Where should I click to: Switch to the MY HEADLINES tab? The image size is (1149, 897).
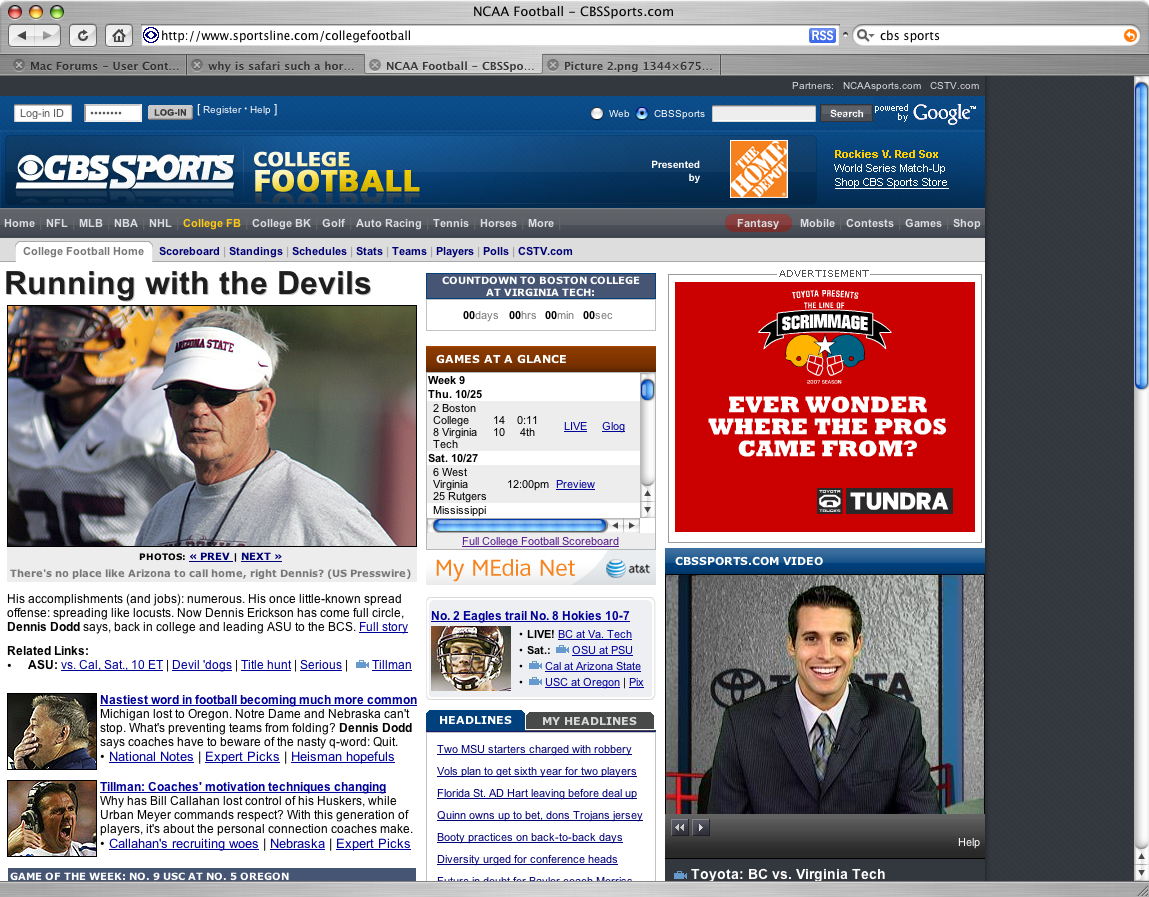tap(589, 721)
